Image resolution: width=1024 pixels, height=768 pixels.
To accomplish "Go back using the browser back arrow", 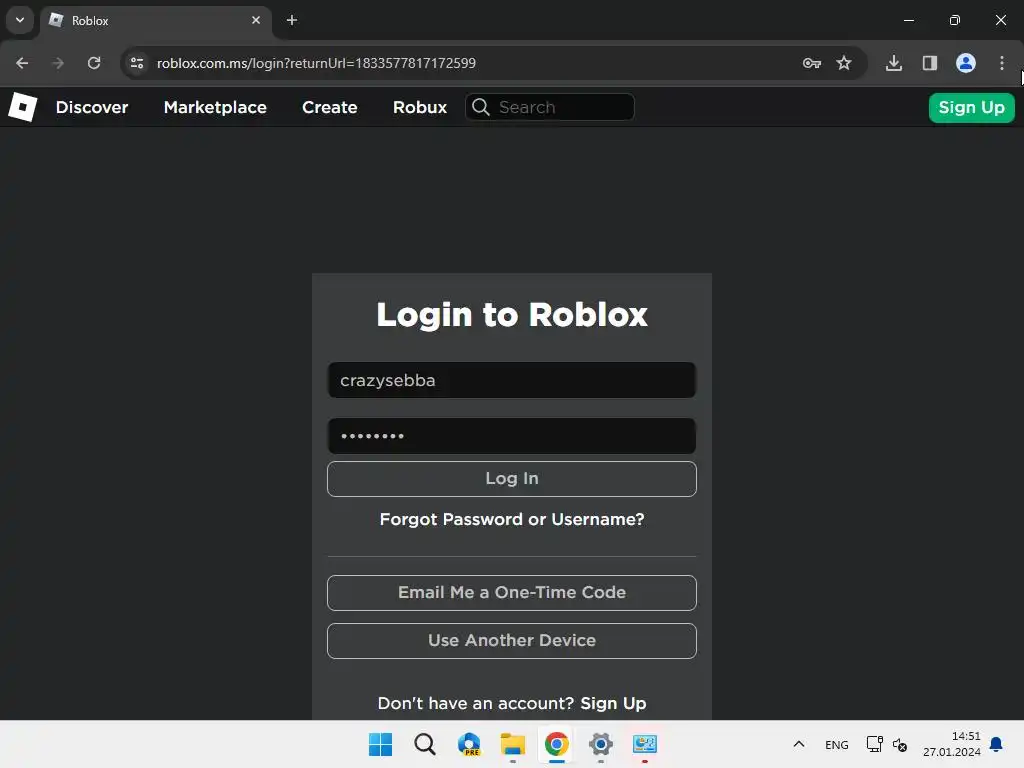I will coord(22,63).
